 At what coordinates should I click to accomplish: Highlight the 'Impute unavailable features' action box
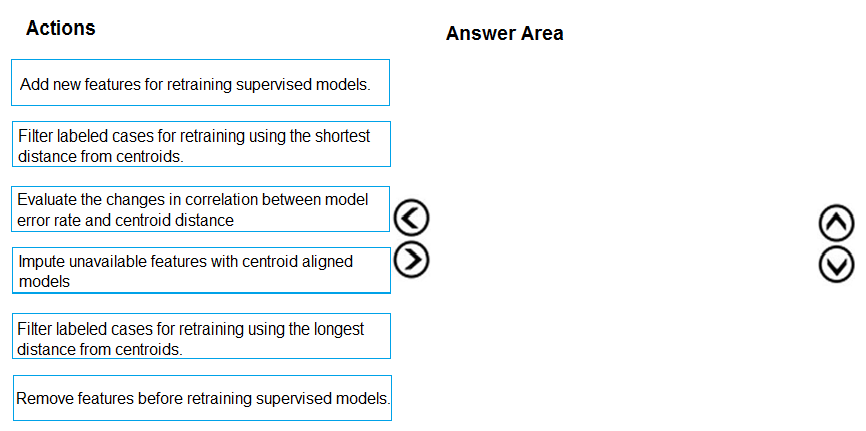click(202, 271)
